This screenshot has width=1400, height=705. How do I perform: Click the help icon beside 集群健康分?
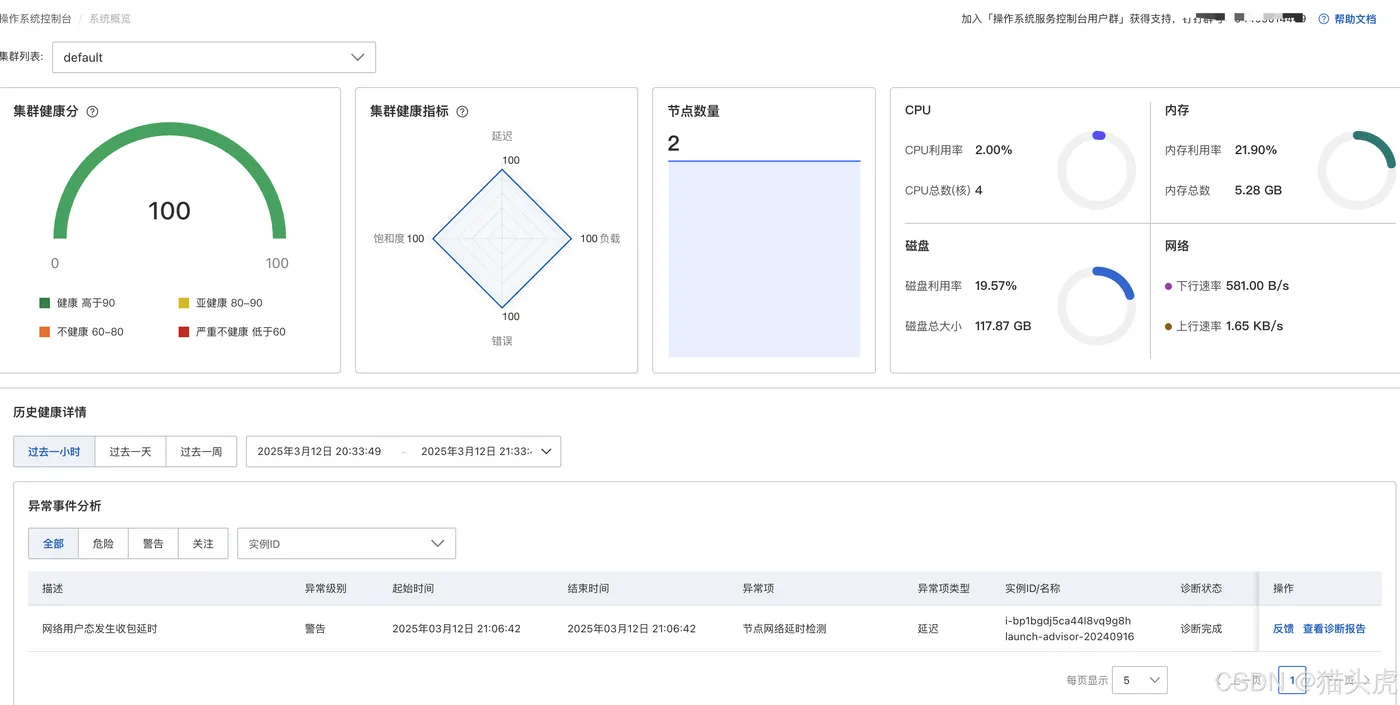tap(93, 112)
